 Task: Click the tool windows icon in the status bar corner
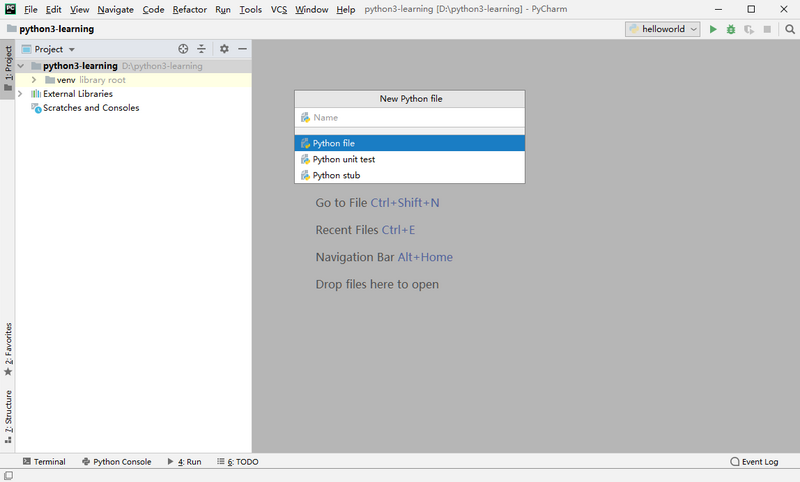[8, 475]
